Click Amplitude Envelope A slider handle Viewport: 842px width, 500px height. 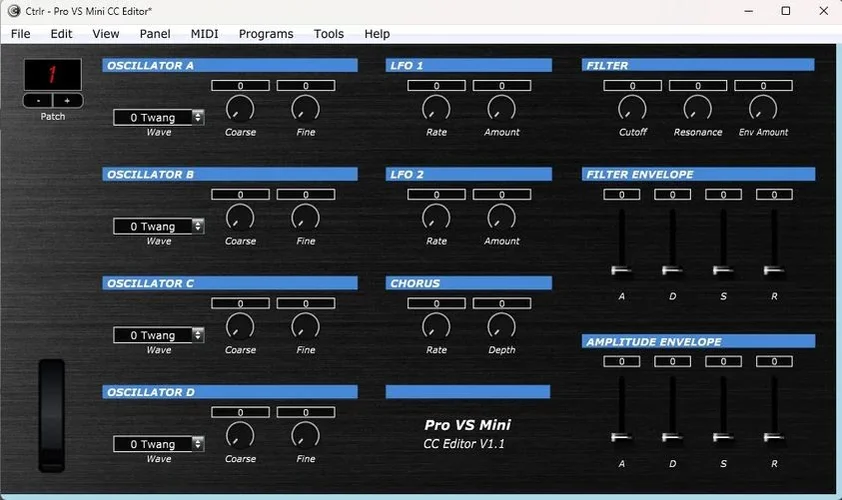pyautogui.click(x=621, y=437)
